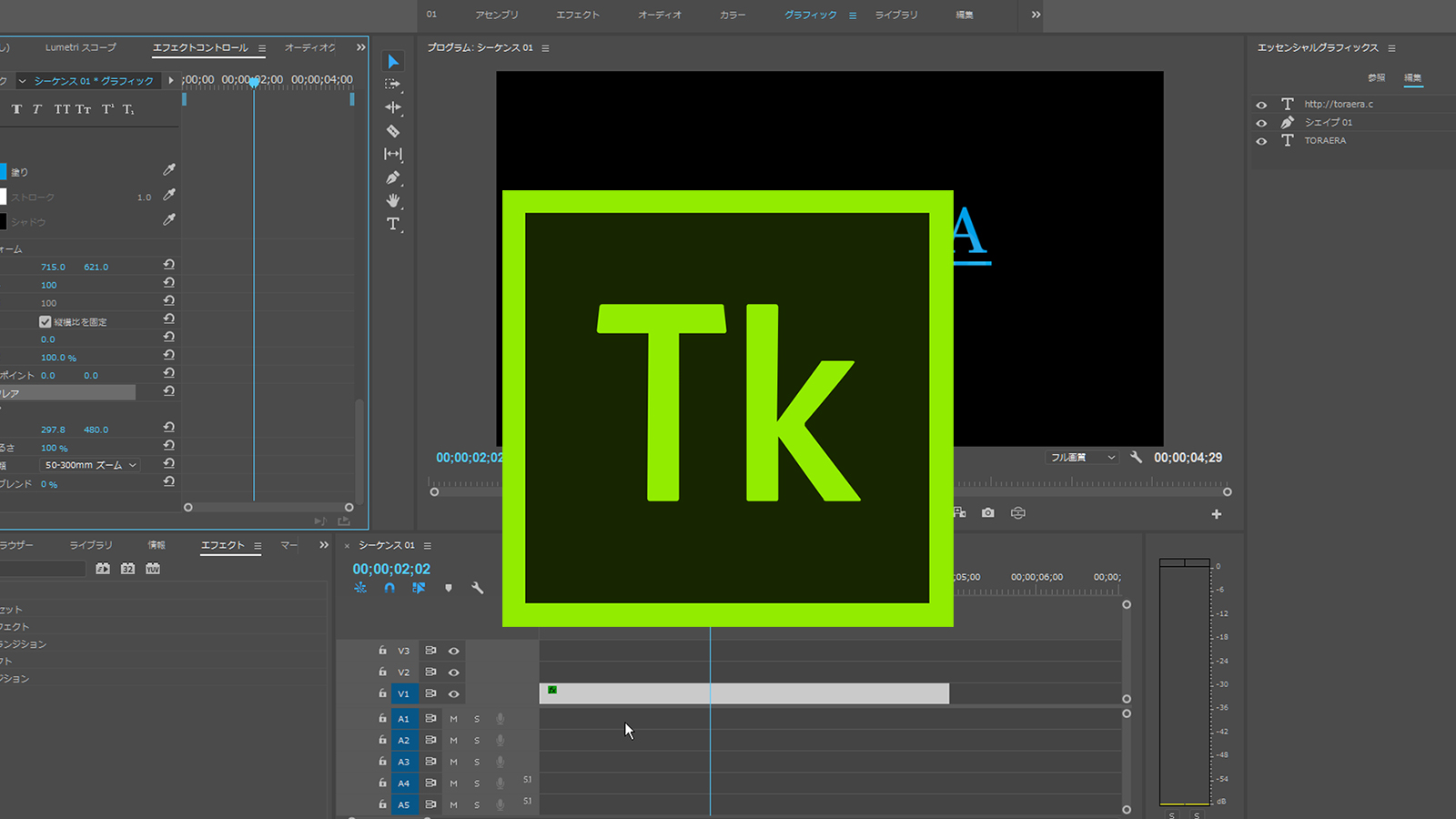Select the graphic clip on V1
This screenshot has width=1456, height=819.
pos(743,693)
